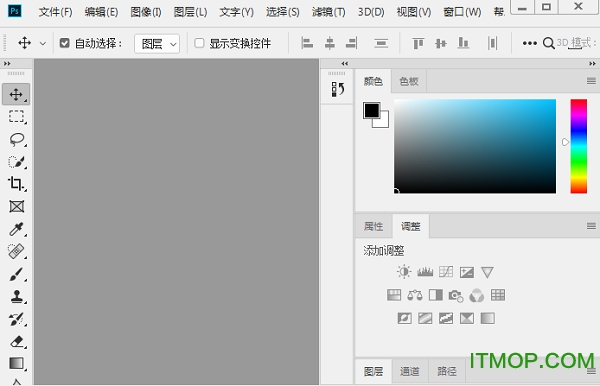The image size is (600, 386).
Task: Pick a color in the color field
Action: click(475, 146)
